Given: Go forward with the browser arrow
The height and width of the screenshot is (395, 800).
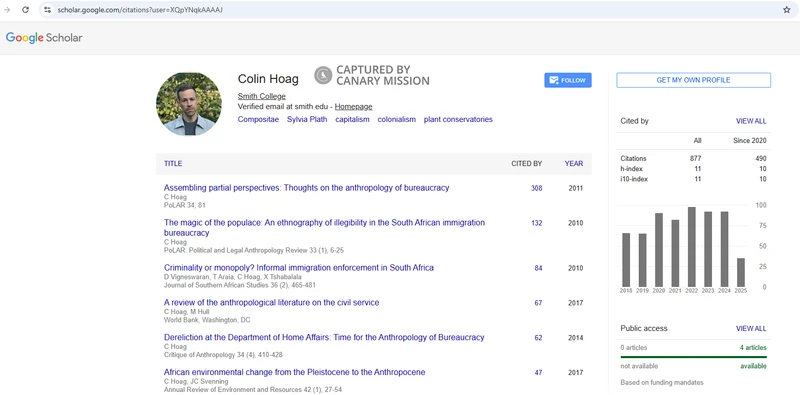Looking at the screenshot, I should [x=7, y=10].
